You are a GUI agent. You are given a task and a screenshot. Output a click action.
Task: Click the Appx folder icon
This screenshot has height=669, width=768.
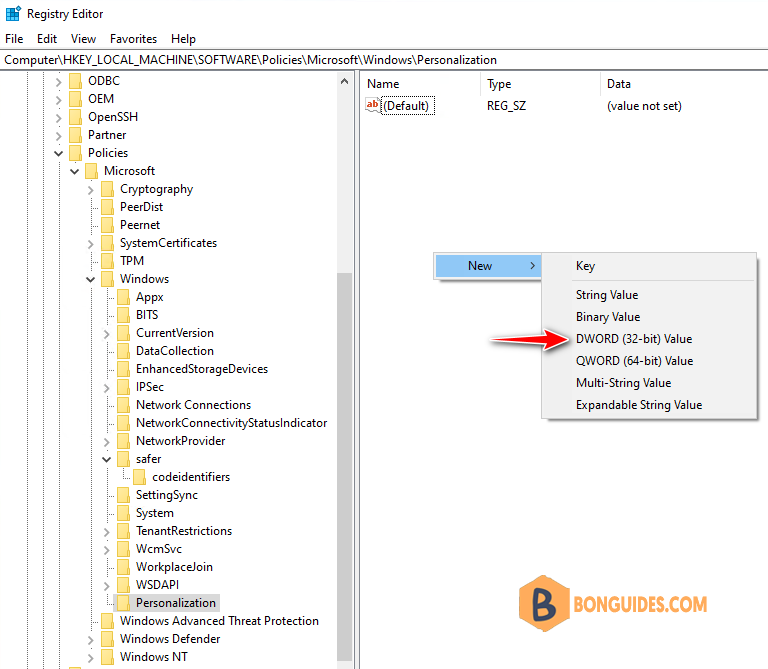(x=123, y=297)
